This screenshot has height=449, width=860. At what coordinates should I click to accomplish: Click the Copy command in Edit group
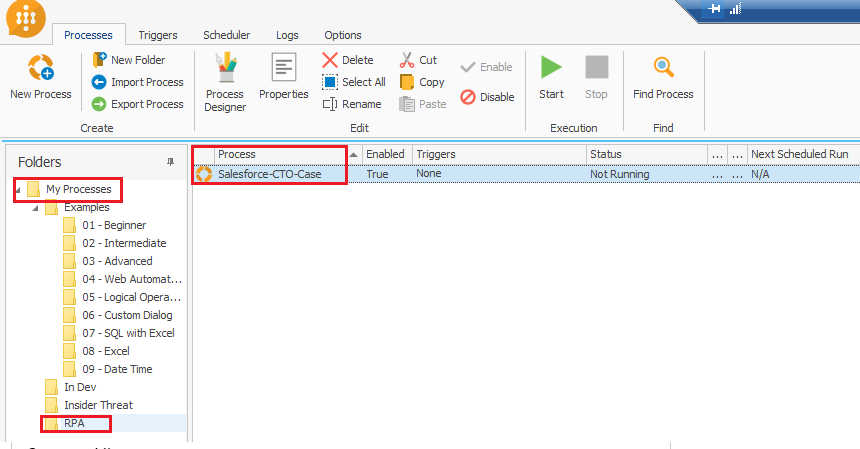click(x=422, y=82)
